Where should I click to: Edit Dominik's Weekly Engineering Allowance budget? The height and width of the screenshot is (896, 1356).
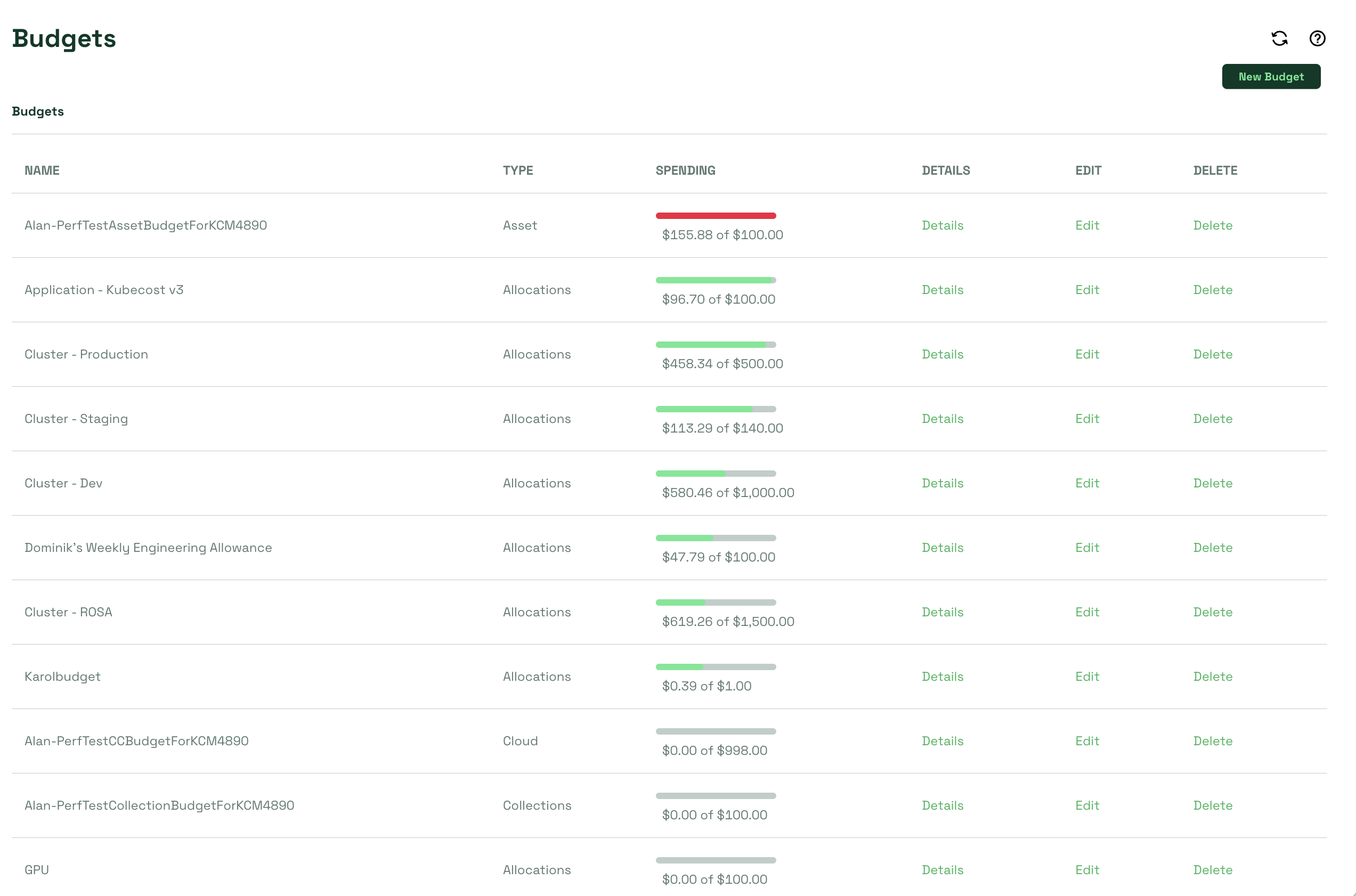pyautogui.click(x=1086, y=548)
